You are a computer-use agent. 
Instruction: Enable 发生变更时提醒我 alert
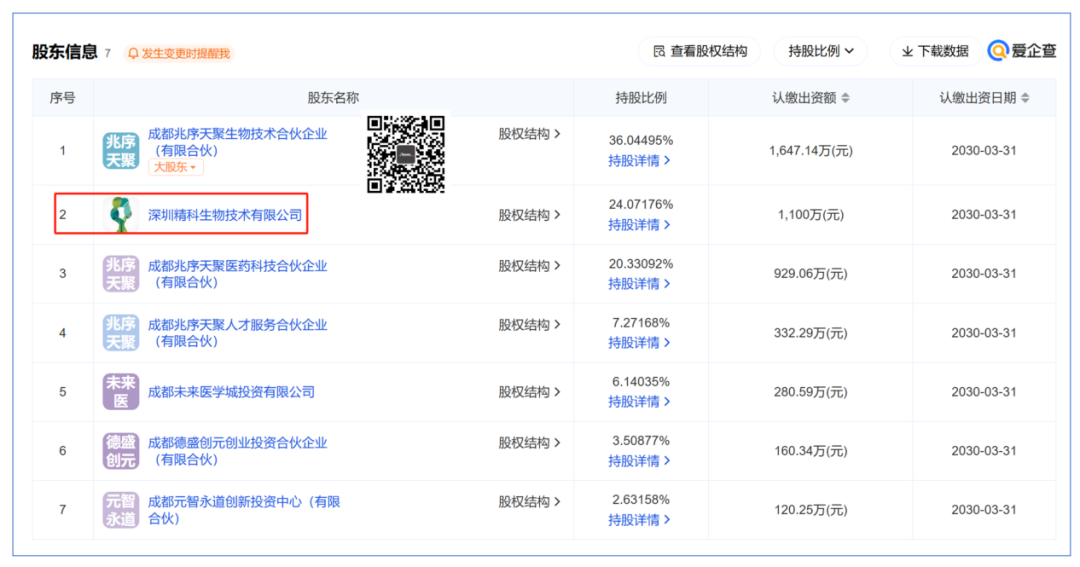178,53
